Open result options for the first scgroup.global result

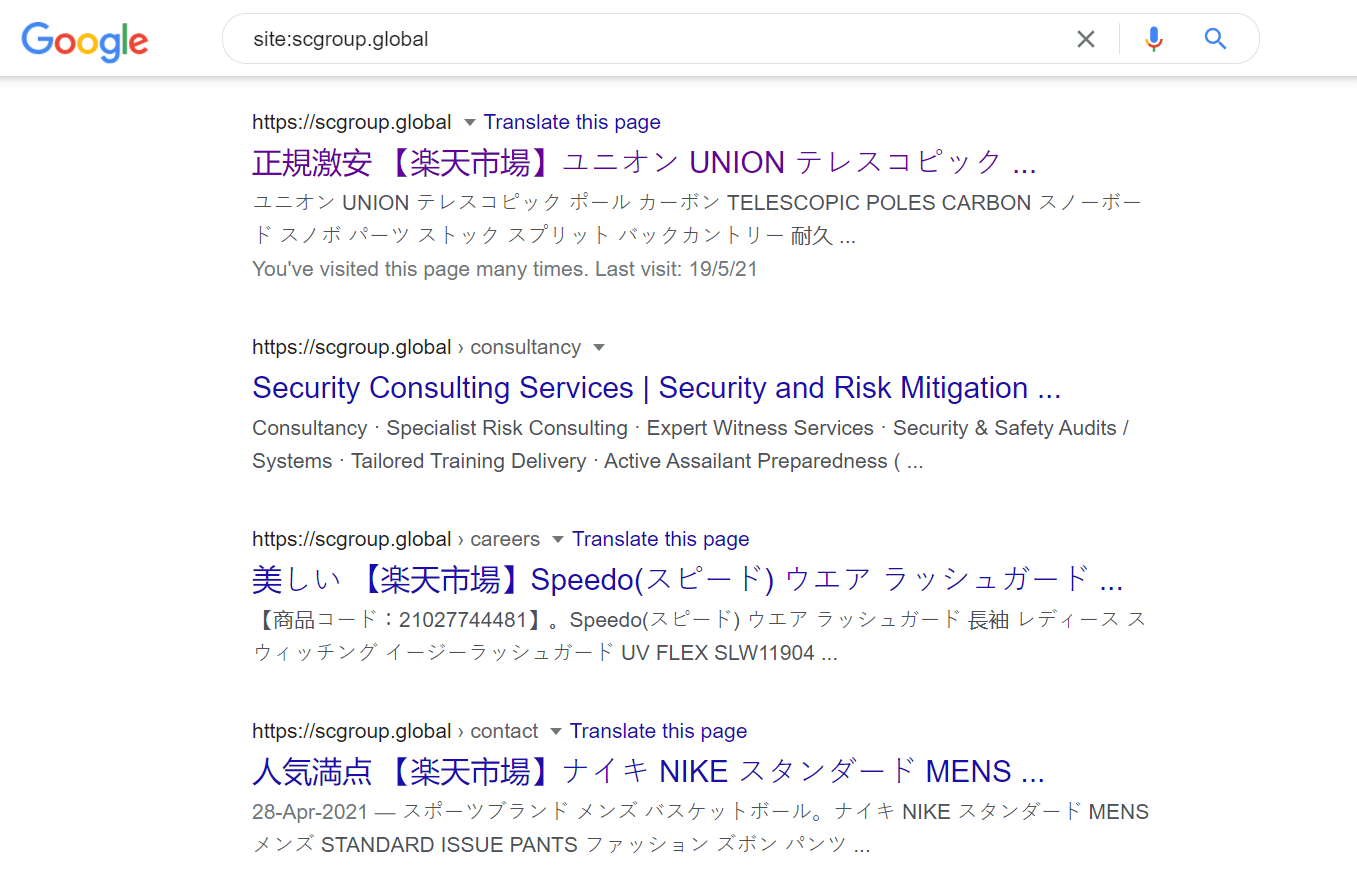pyautogui.click(x=468, y=122)
